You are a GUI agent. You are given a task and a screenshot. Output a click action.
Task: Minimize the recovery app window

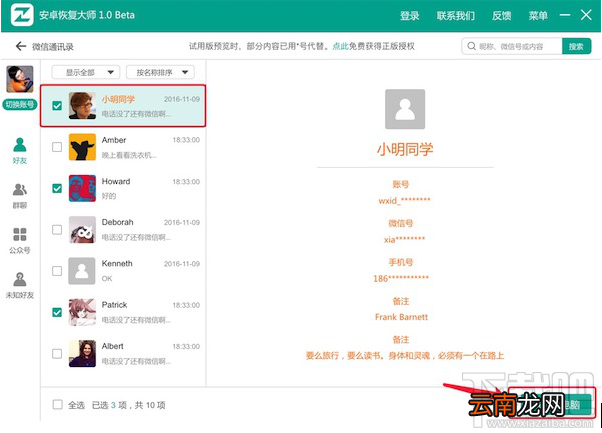click(x=565, y=15)
